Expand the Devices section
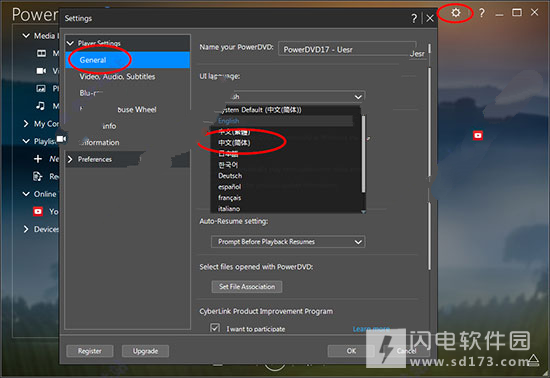 [x=26, y=229]
